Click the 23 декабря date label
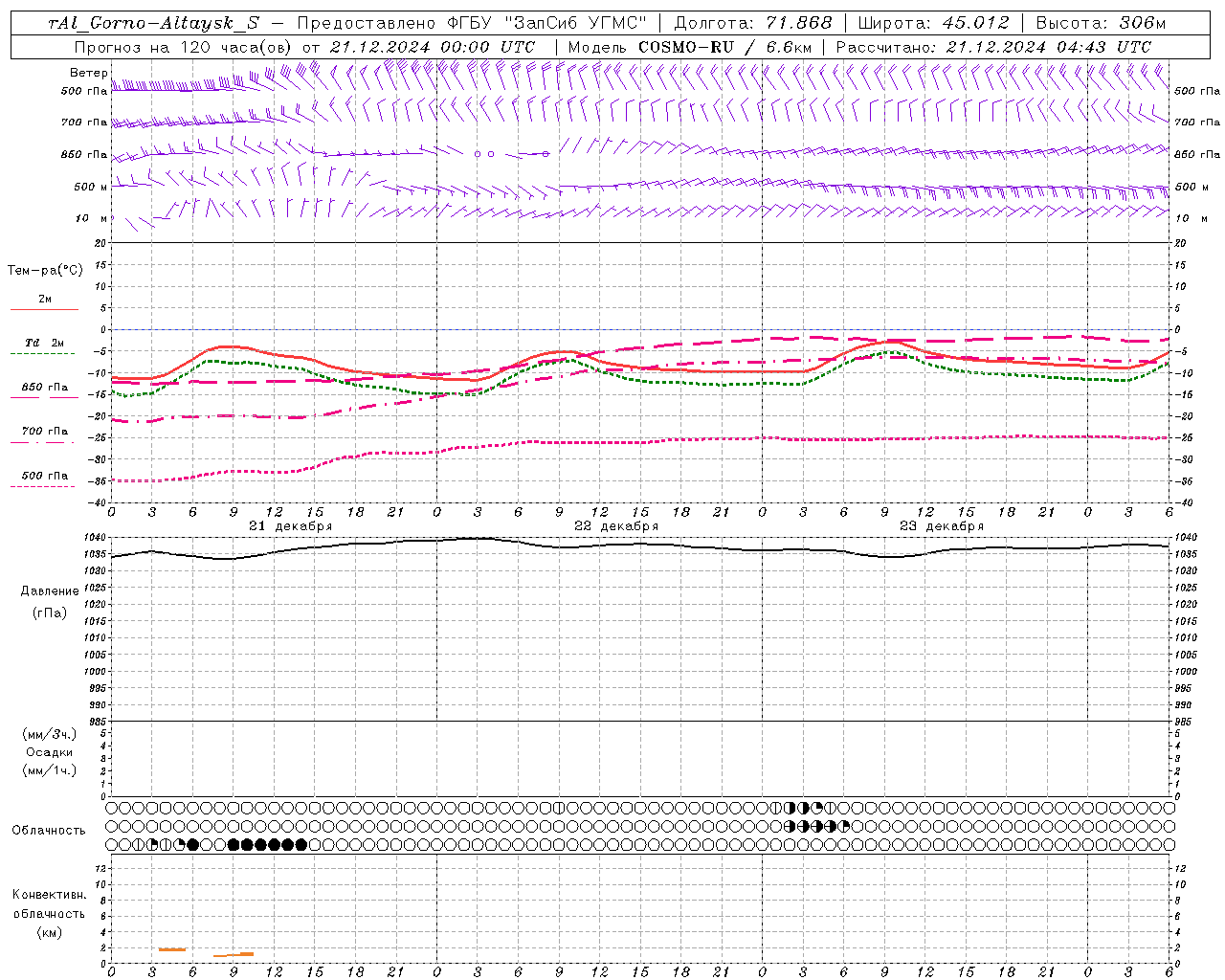Screen dimensions: 1225x980 942,526
